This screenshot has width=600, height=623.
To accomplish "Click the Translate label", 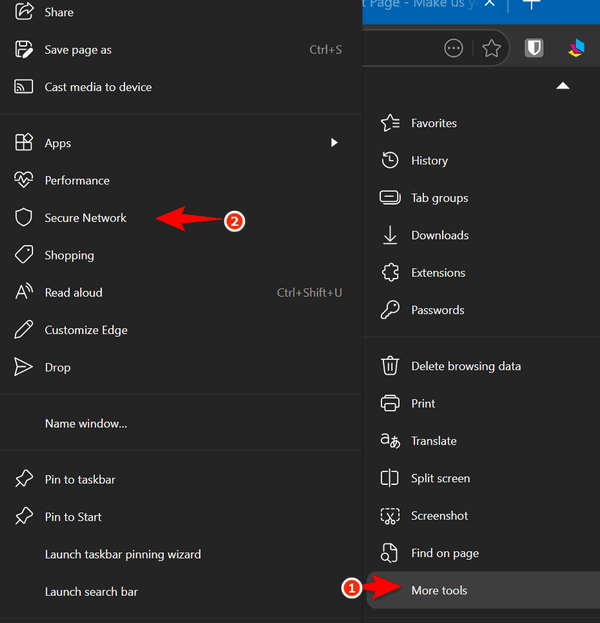I will pos(434,441).
